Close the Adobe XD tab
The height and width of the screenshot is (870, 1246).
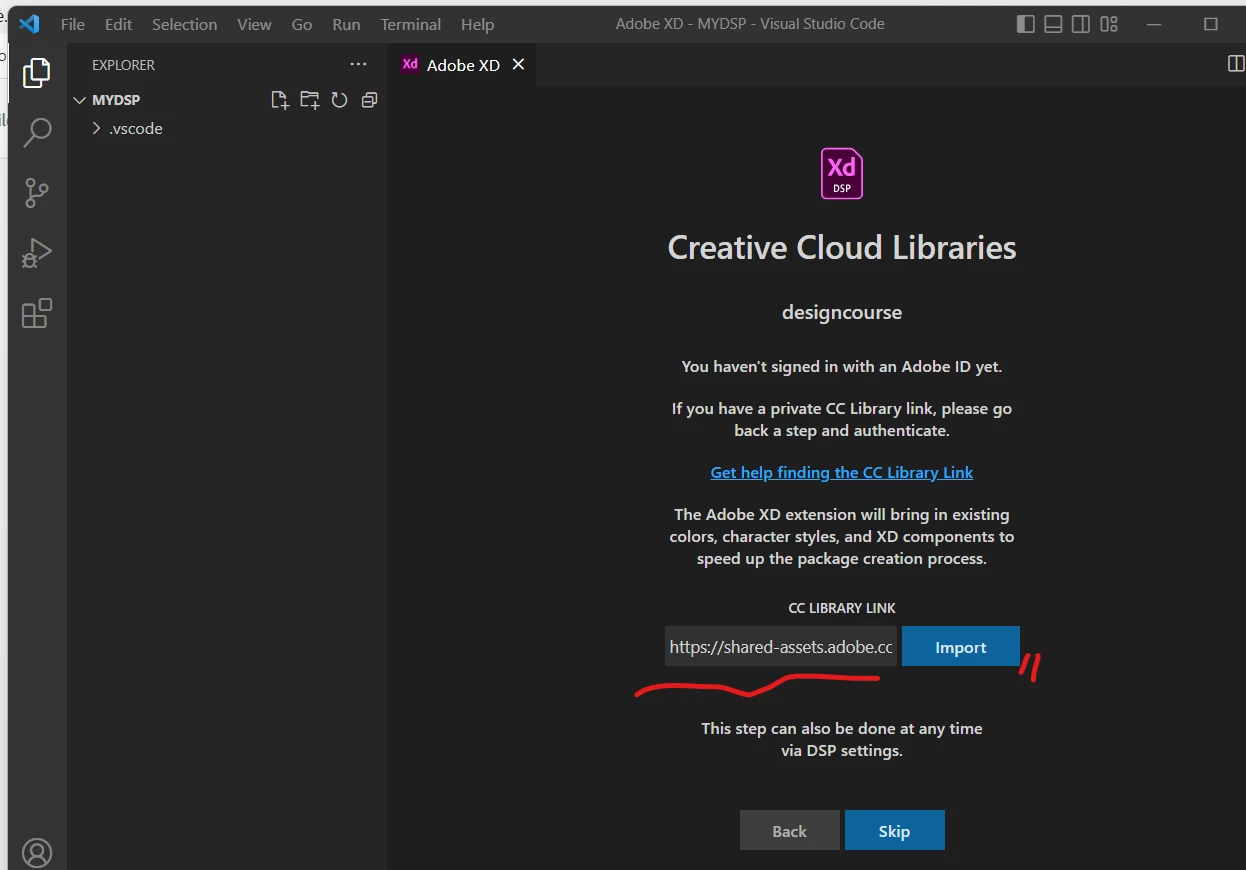point(518,64)
